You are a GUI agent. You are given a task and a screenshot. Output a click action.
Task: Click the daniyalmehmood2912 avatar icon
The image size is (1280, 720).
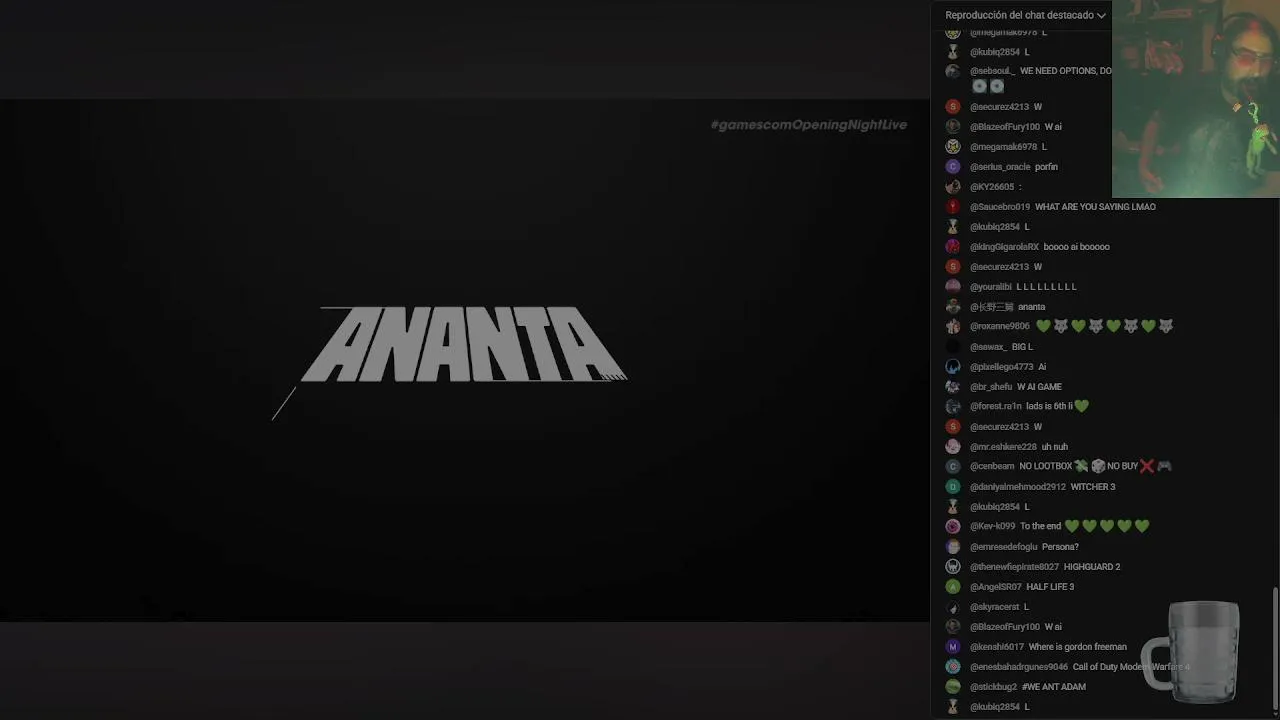(x=953, y=487)
